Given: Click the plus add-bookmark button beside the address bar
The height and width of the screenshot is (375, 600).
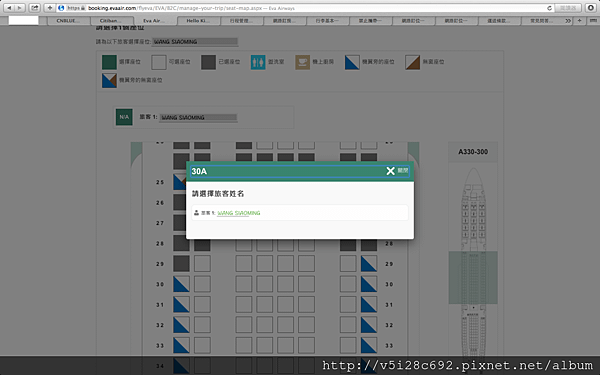Looking at the screenshot, I should (50, 8).
